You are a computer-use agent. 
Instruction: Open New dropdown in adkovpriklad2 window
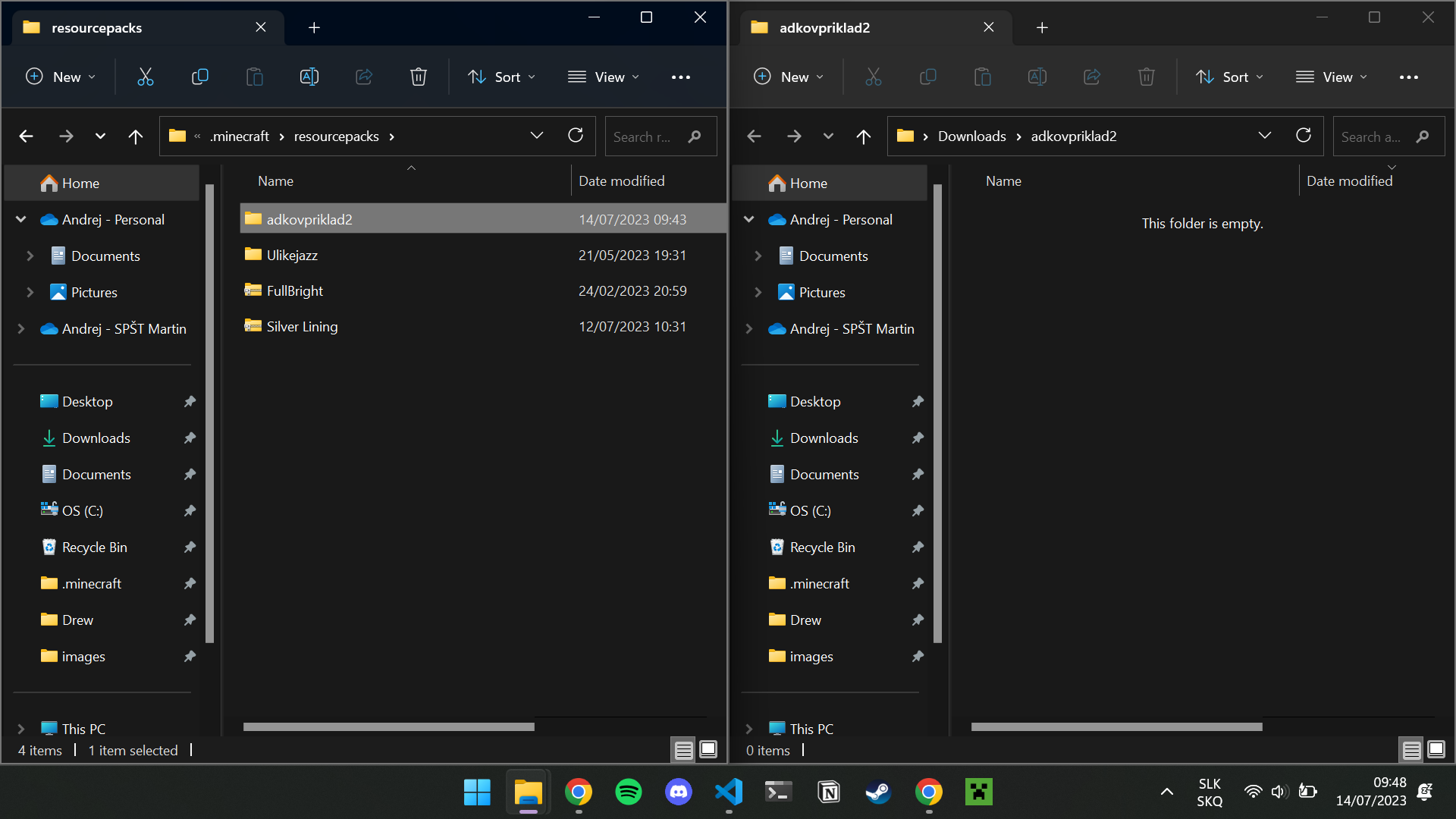[x=789, y=77]
